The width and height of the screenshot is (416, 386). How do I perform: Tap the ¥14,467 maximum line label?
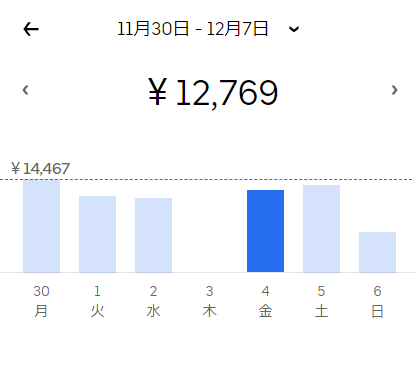pyautogui.click(x=40, y=169)
